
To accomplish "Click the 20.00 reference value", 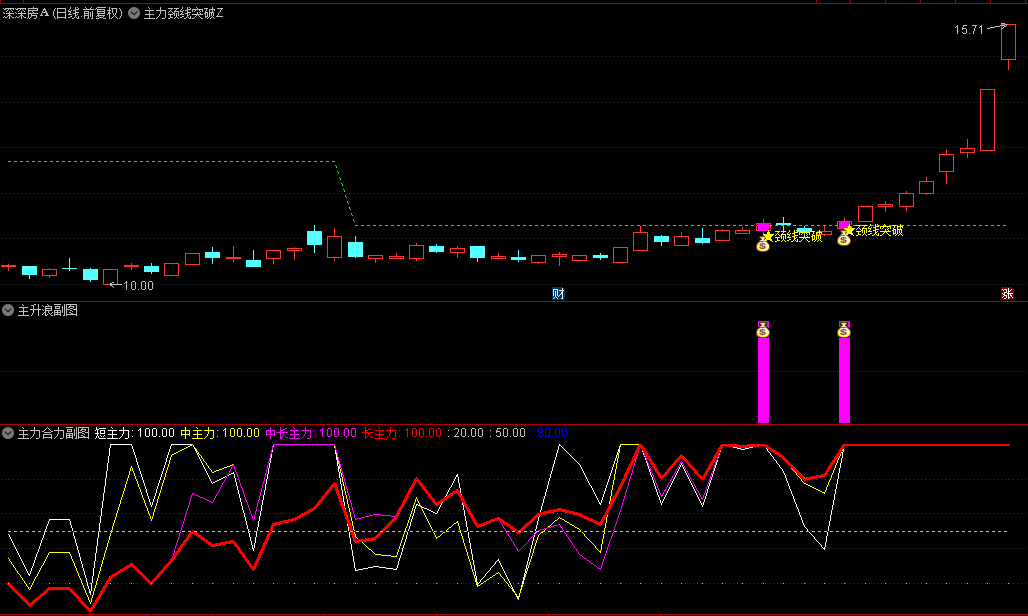I will (x=468, y=433).
